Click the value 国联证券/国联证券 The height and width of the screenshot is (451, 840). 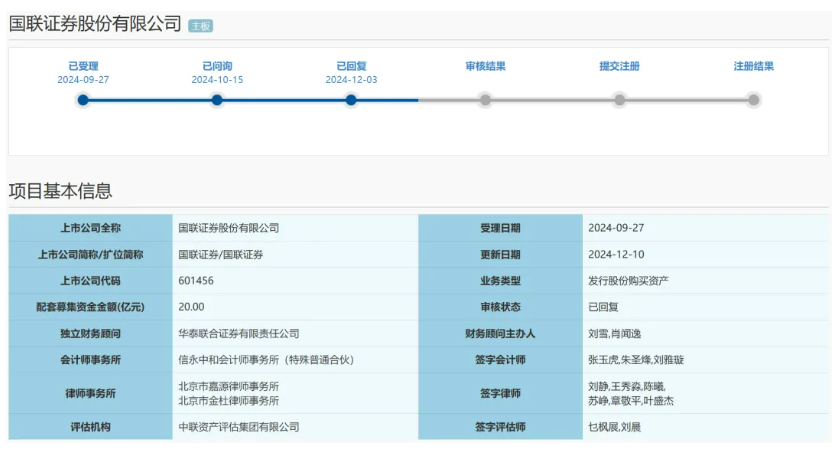pos(221,254)
